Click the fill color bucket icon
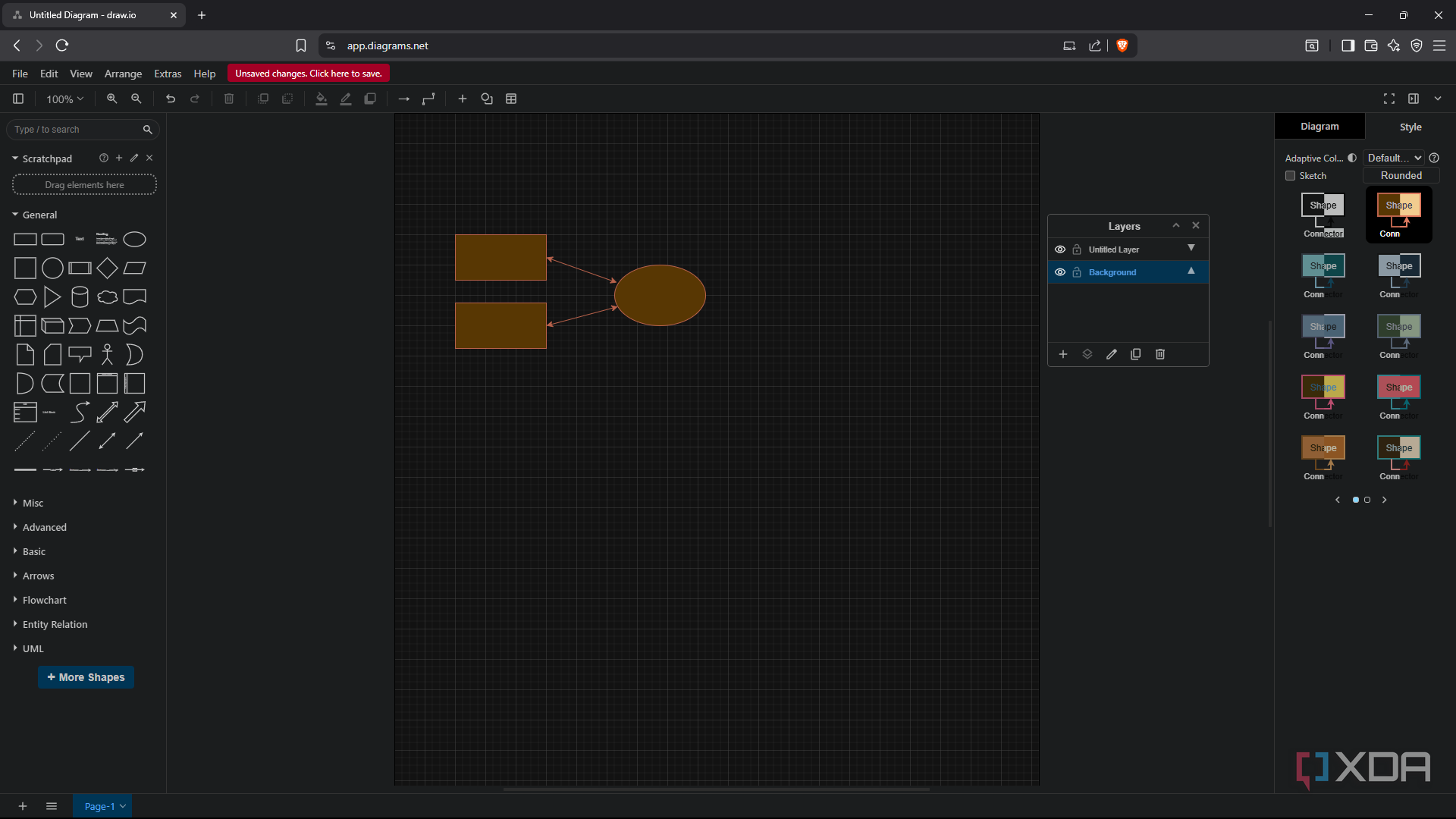Viewport: 1456px width, 819px height. 322,99
